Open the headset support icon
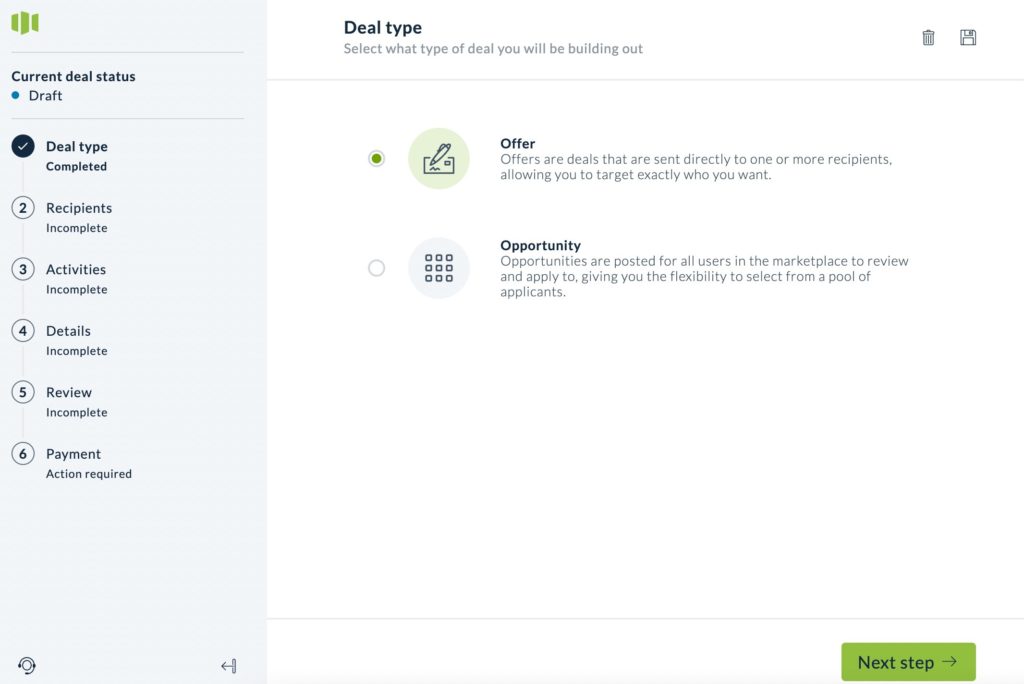Viewport: 1024px width, 684px height. click(x=27, y=665)
